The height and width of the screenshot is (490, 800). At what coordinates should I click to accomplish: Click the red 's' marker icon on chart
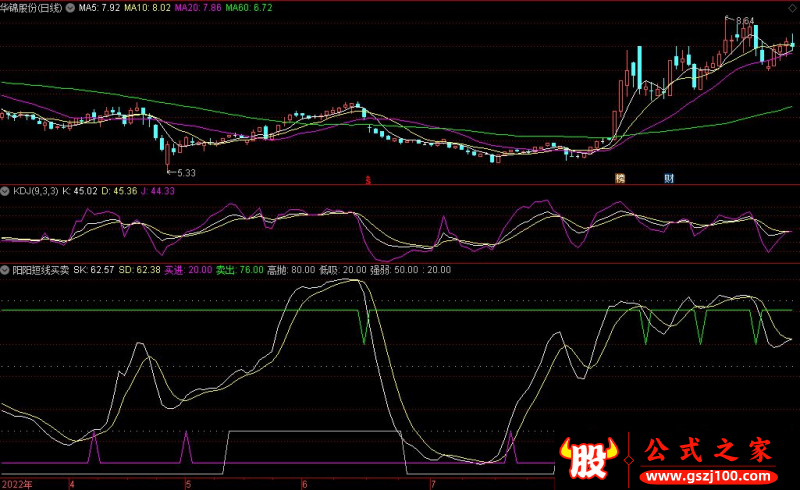[368, 181]
